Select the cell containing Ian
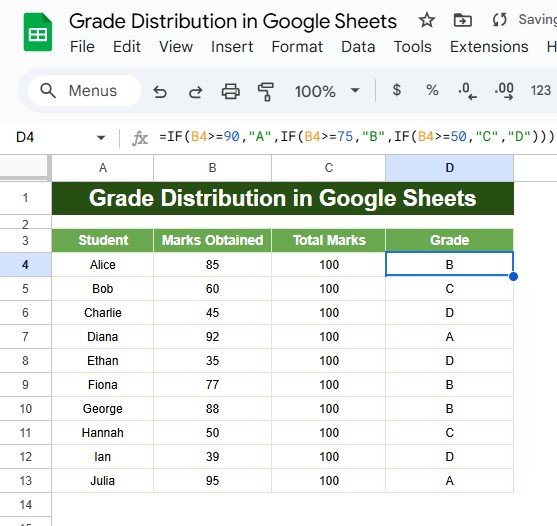557x526 pixels. coord(103,457)
